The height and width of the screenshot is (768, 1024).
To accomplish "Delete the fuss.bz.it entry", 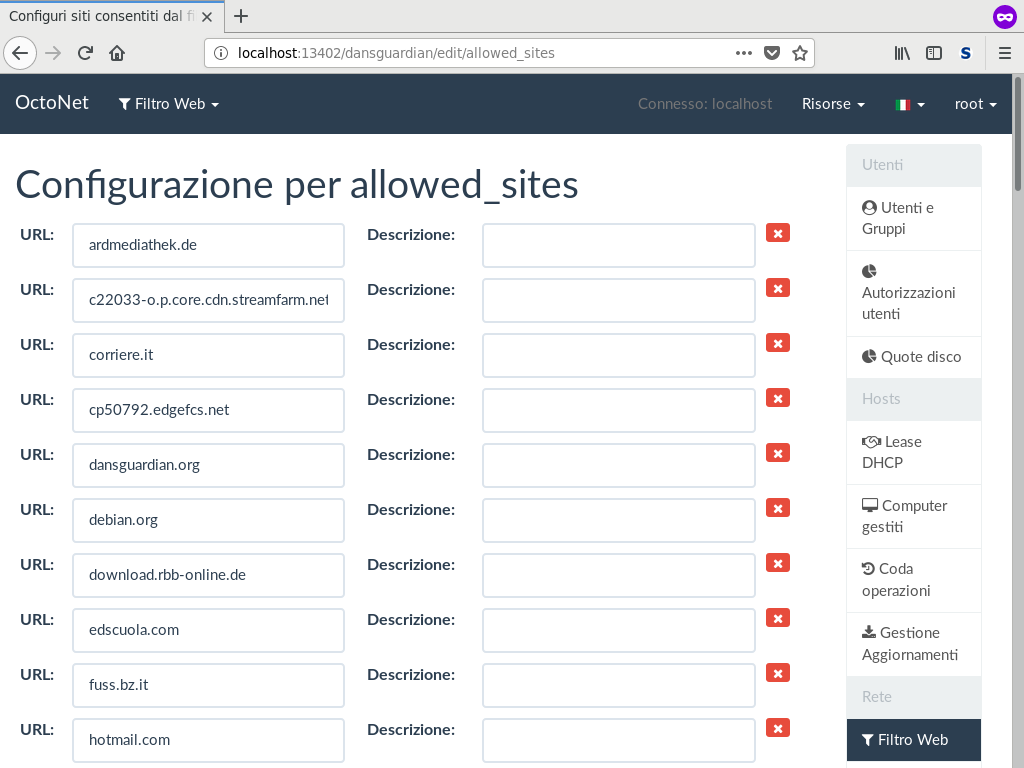I will [778, 673].
